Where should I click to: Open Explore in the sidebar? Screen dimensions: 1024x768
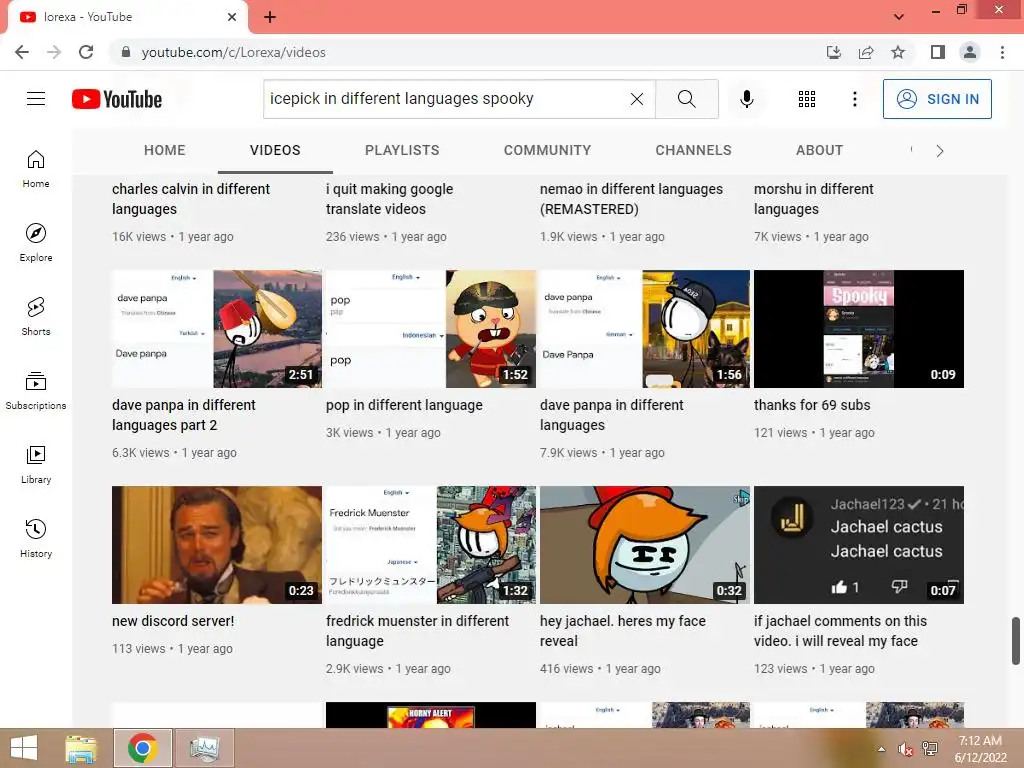point(36,243)
